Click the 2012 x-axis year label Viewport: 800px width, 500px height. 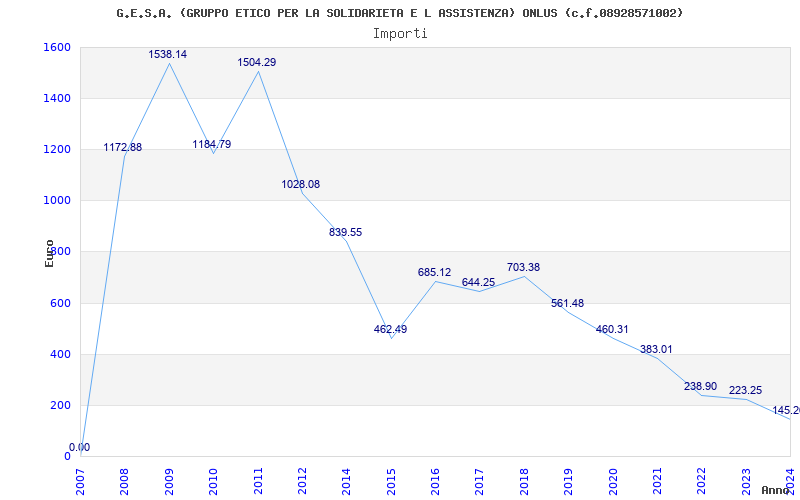302,481
